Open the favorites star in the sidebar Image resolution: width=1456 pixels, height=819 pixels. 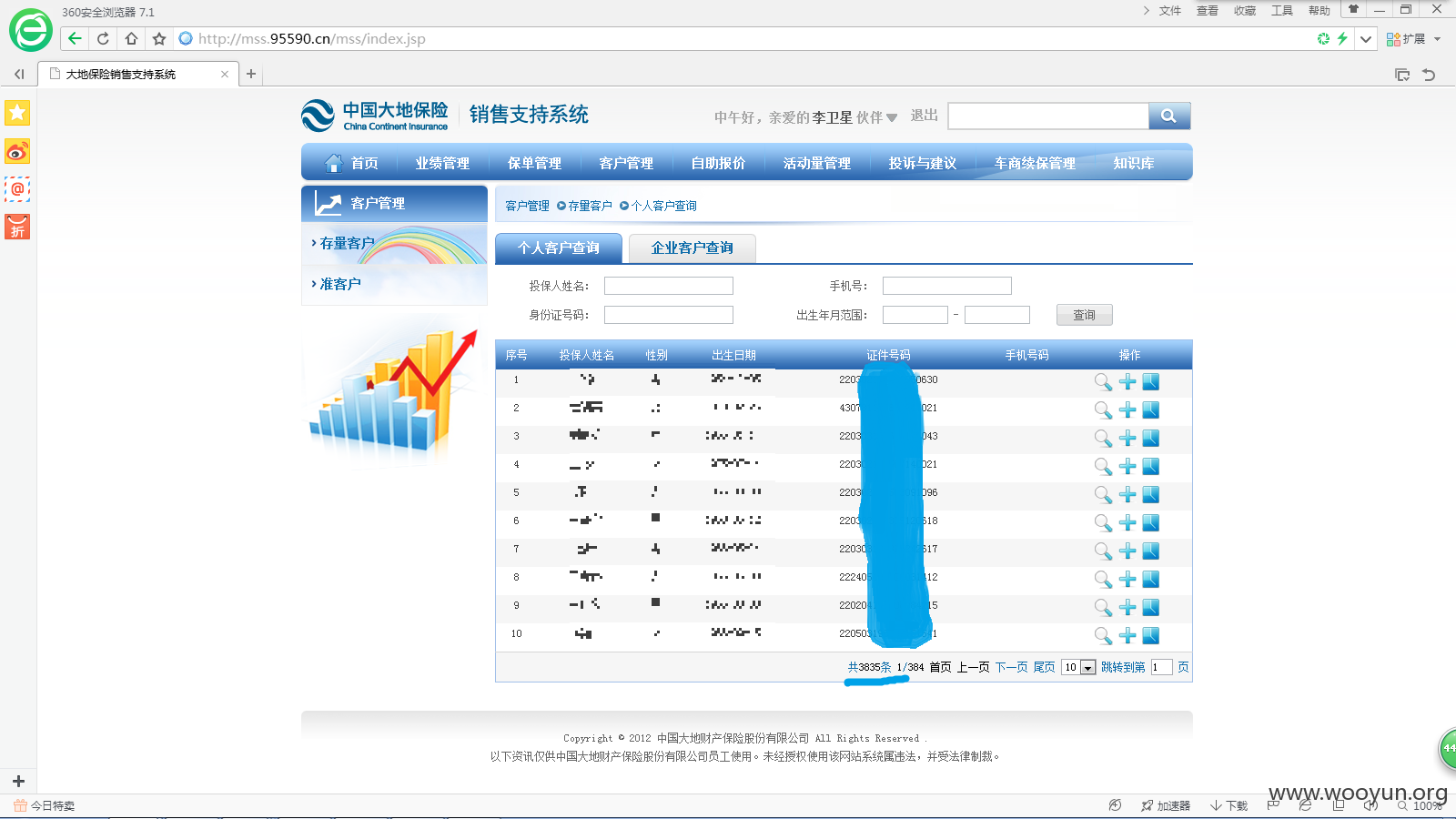[17, 113]
